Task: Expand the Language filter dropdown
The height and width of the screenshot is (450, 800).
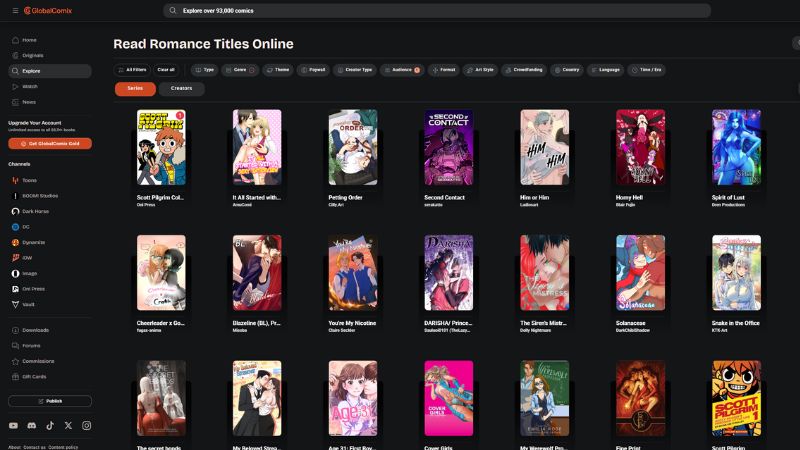Action: pos(605,70)
